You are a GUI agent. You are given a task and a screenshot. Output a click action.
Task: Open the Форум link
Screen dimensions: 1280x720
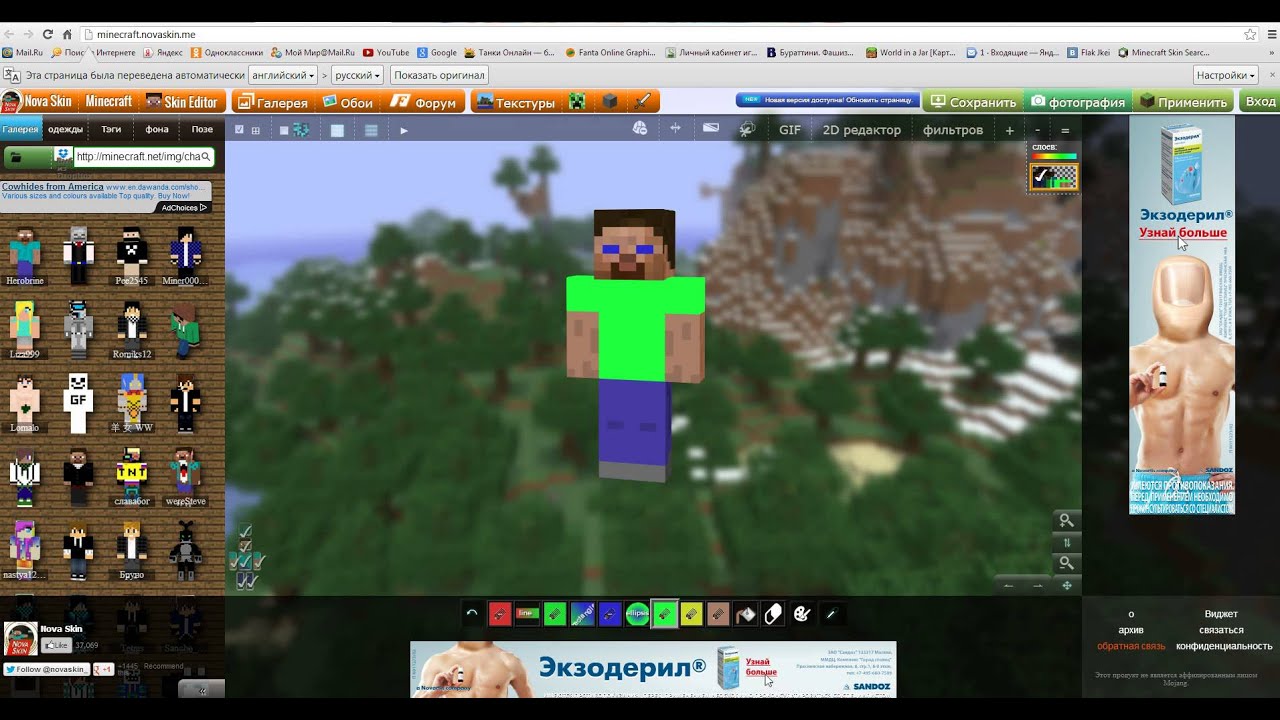point(425,102)
